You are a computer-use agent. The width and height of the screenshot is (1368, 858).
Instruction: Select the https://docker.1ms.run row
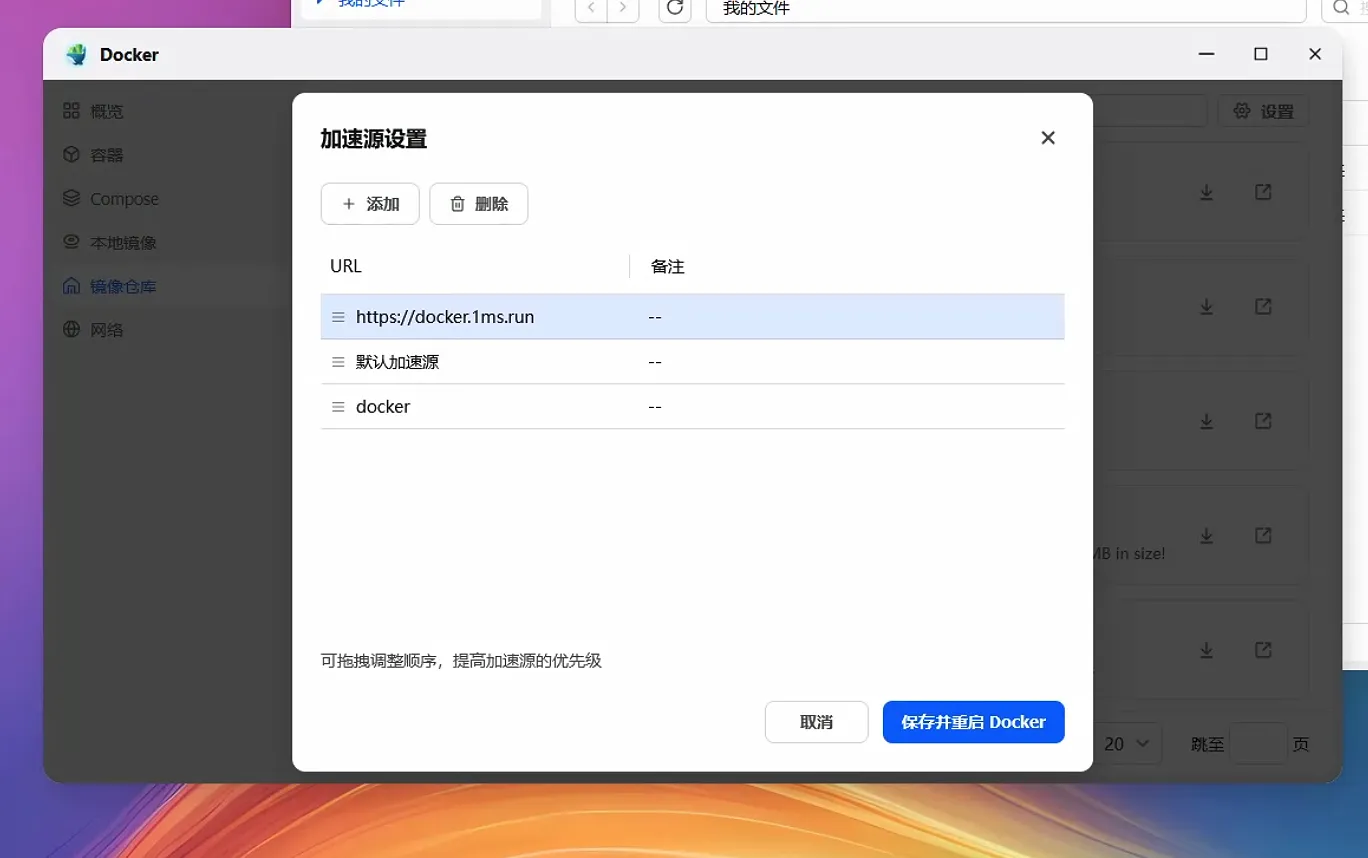click(x=692, y=317)
